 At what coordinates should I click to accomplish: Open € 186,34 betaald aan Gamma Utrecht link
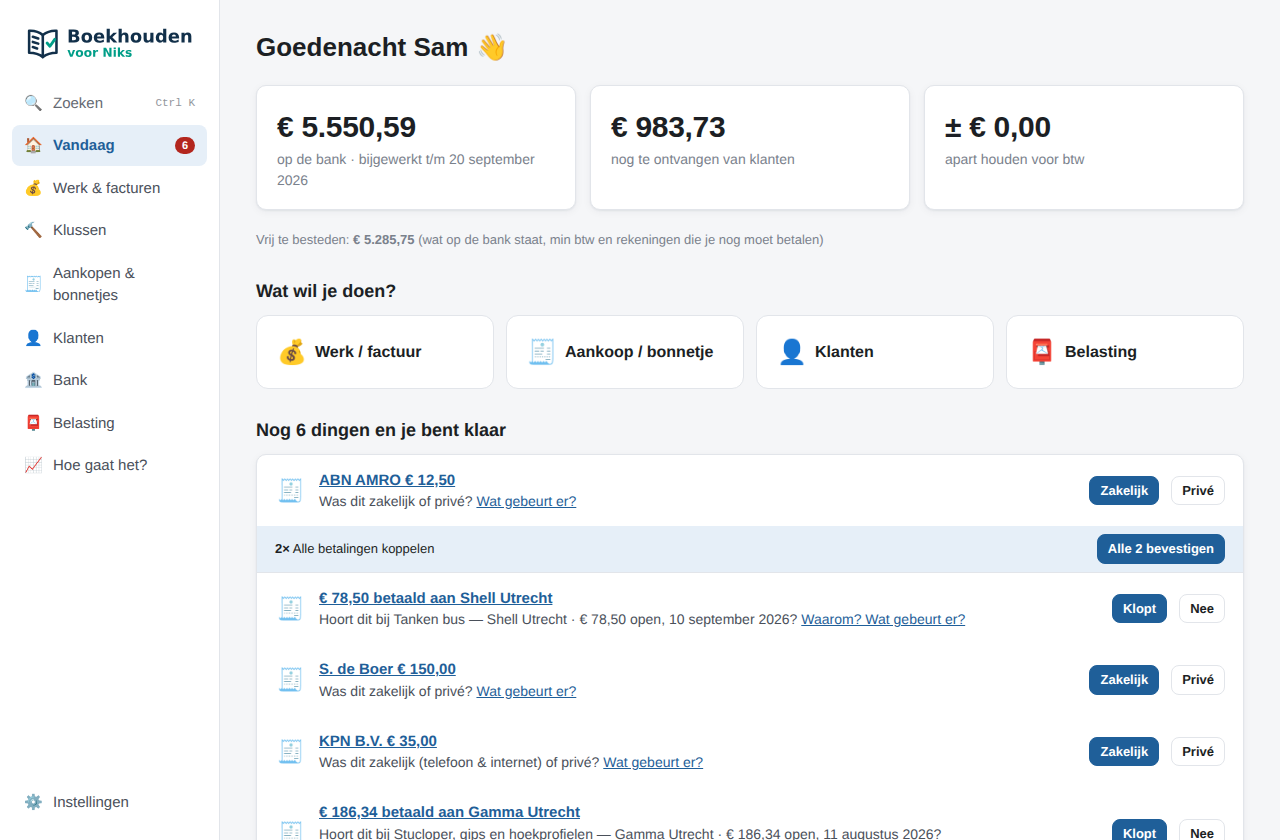pyautogui.click(x=449, y=812)
